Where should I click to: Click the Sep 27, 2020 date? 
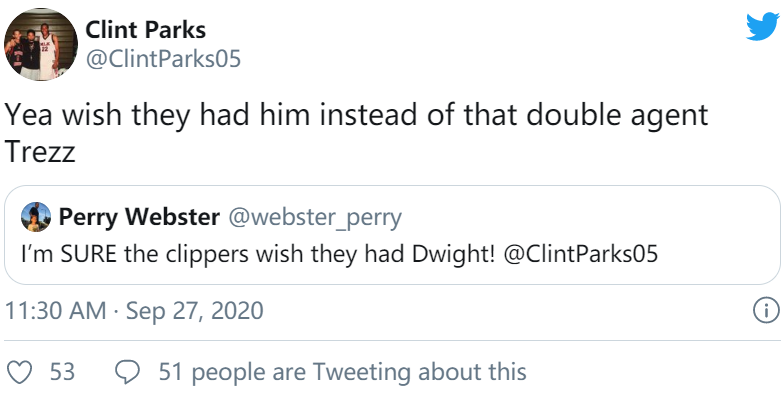[x=195, y=311]
